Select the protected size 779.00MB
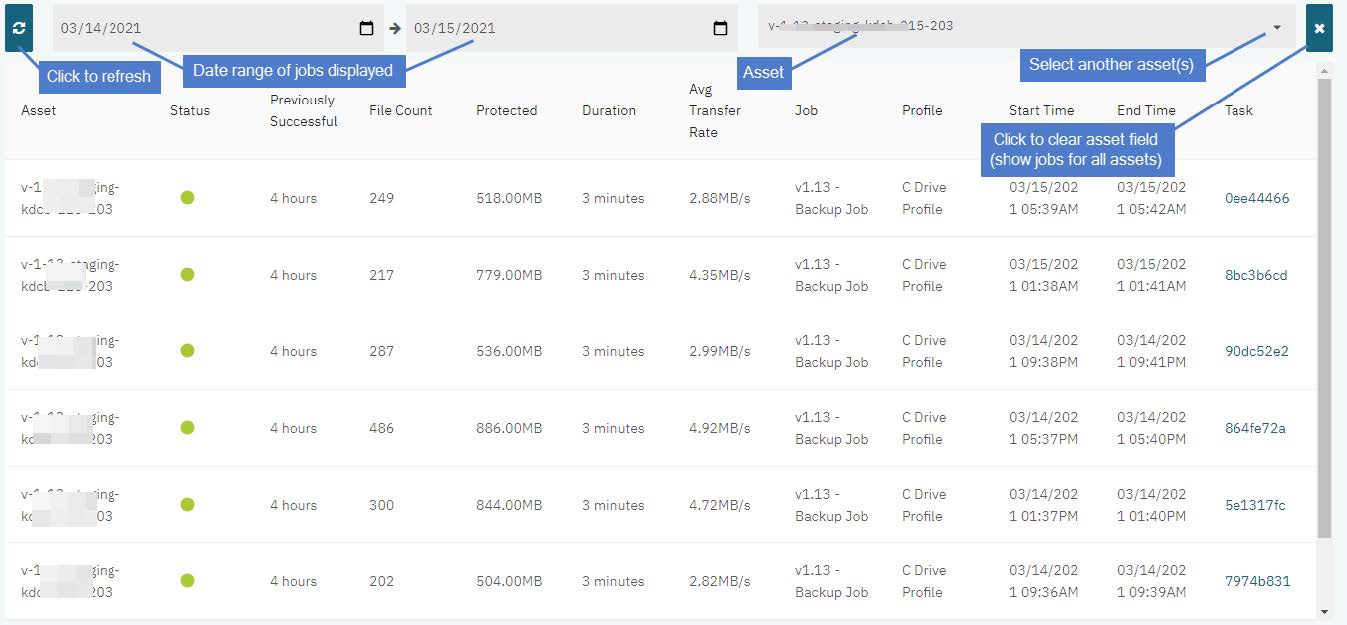The image size is (1347, 625). coord(509,275)
